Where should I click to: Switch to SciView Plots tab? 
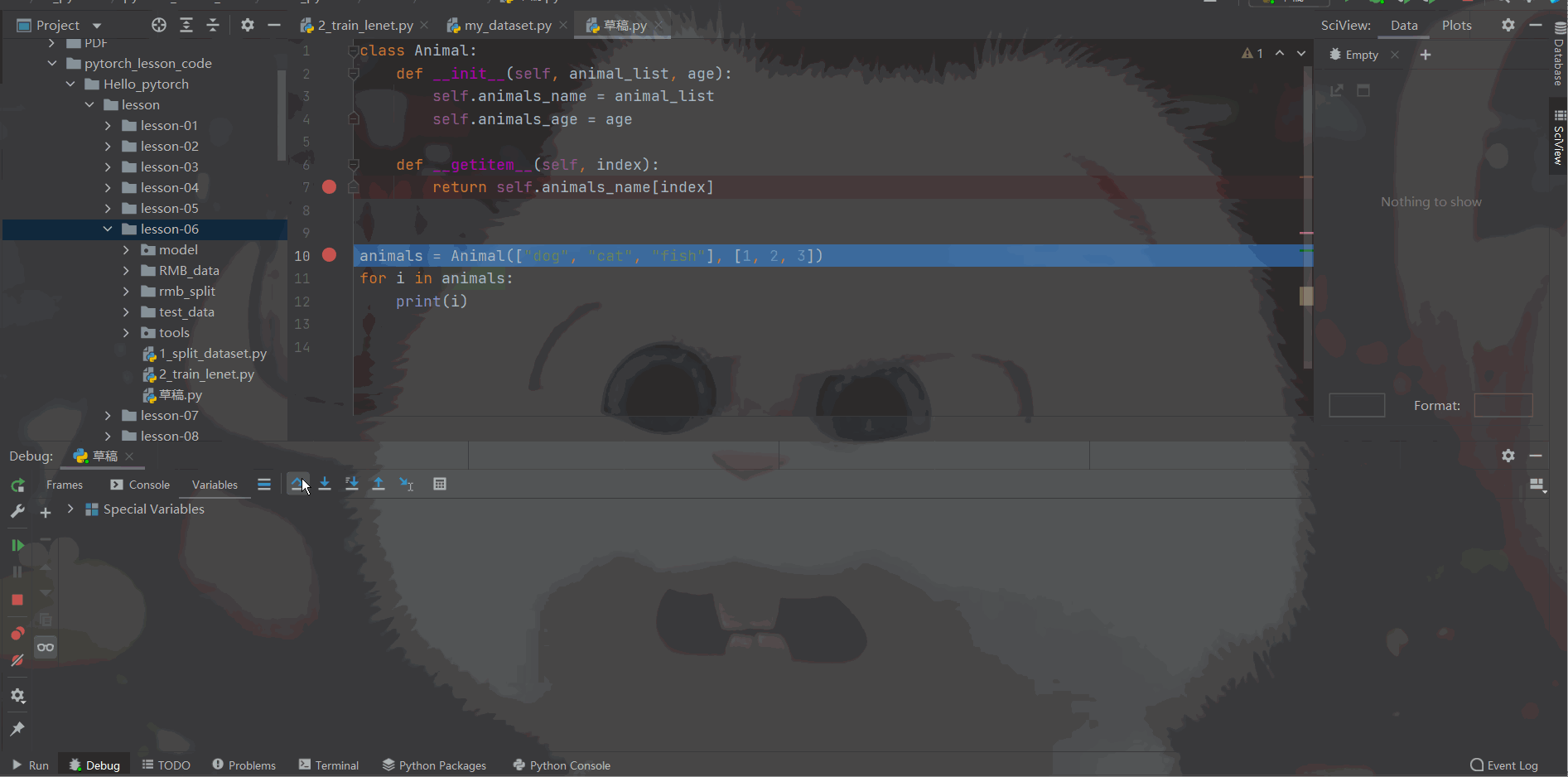[x=1457, y=25]
